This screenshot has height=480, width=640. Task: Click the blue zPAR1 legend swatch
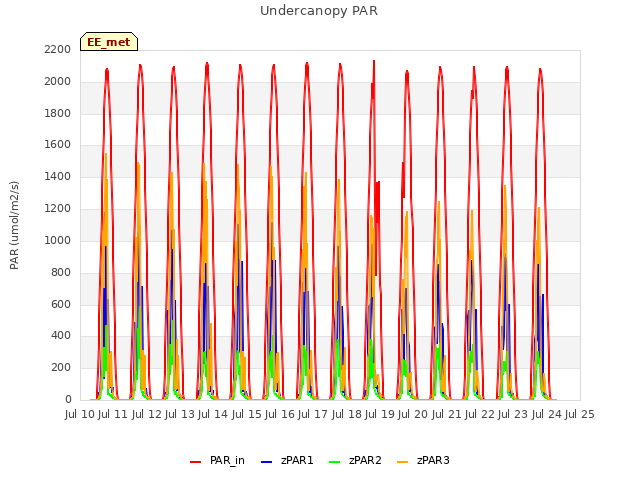[266, 462]
